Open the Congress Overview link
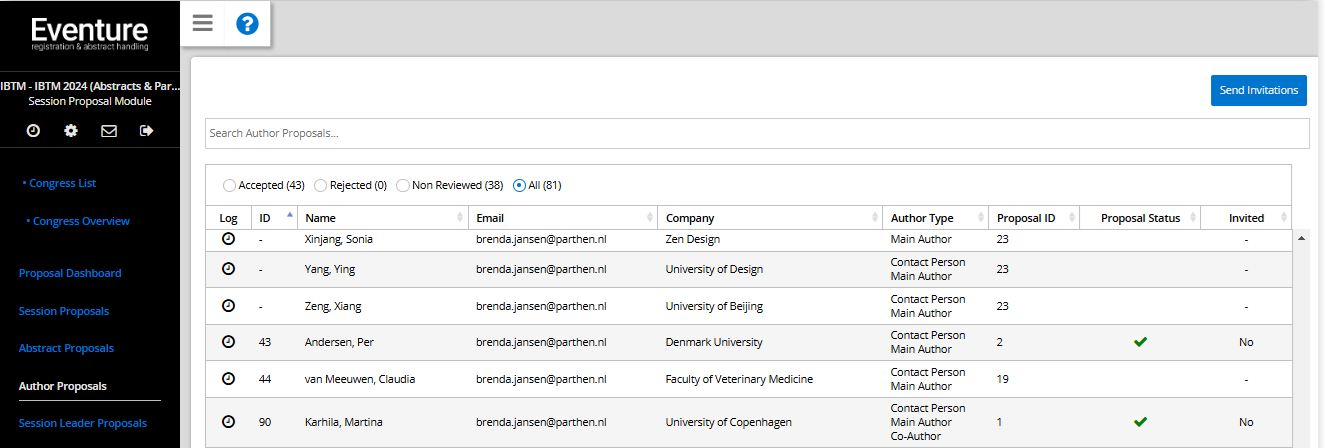 [x=81, y=221]
